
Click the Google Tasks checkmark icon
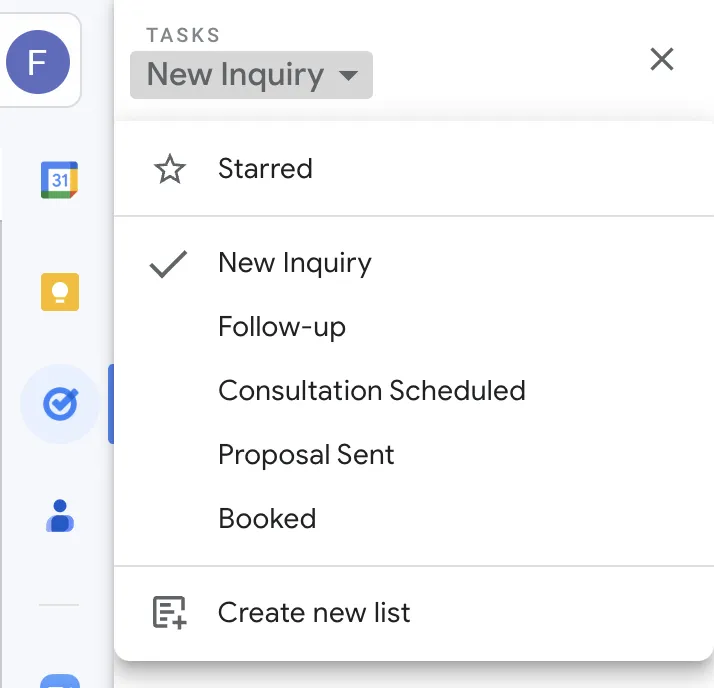point(59,405)
